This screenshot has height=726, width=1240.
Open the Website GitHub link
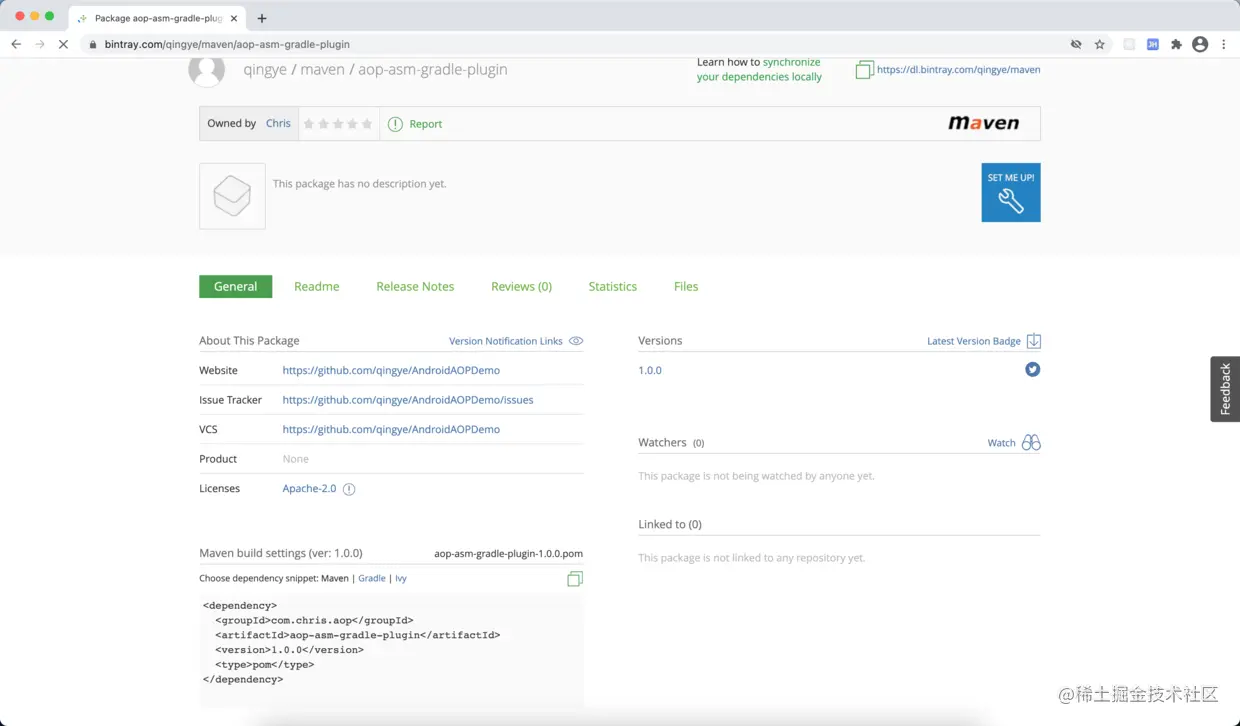click(x=391, y=370)
